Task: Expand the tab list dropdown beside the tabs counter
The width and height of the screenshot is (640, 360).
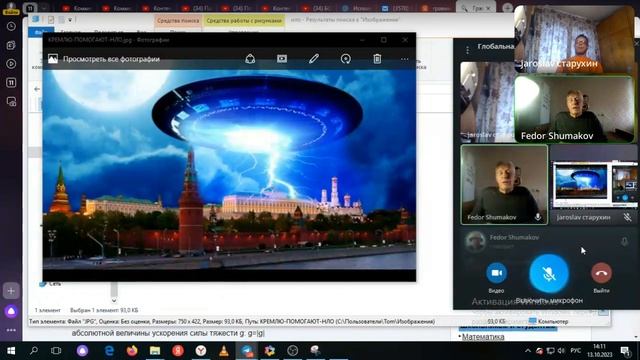Action: pos(44,8)
